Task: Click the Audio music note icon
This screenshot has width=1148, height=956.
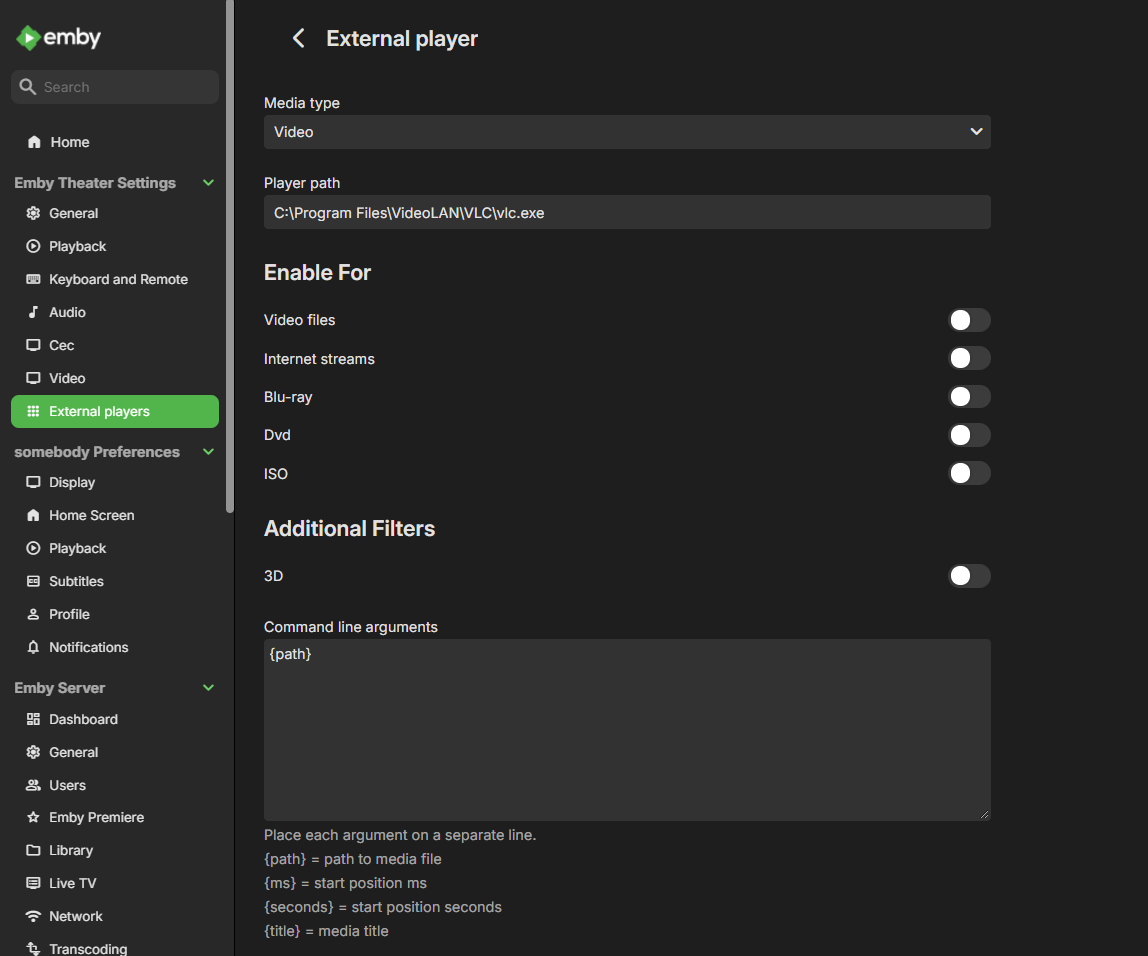Action: (33, 312)
